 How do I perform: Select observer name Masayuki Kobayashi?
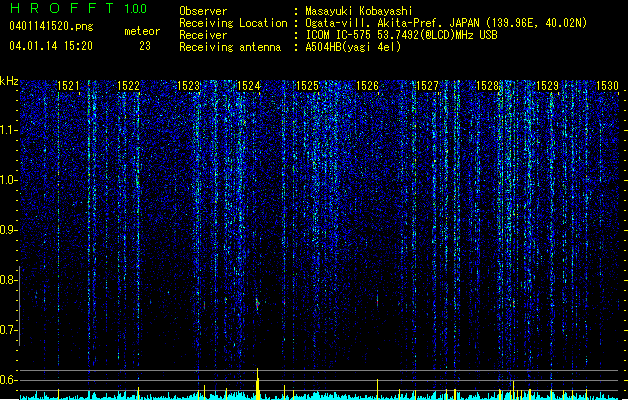point(359,11)
